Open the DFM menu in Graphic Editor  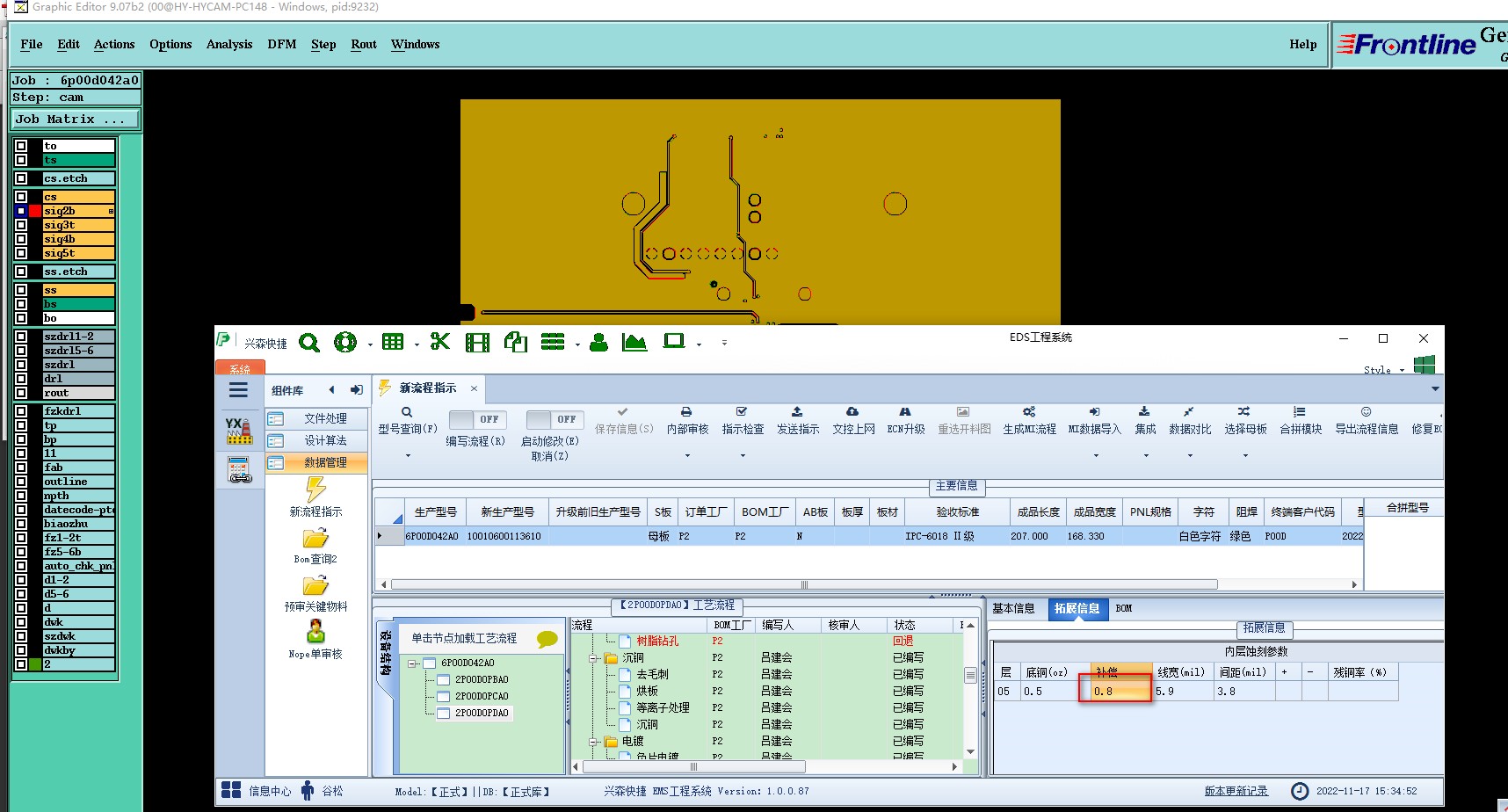click(282, 45)
